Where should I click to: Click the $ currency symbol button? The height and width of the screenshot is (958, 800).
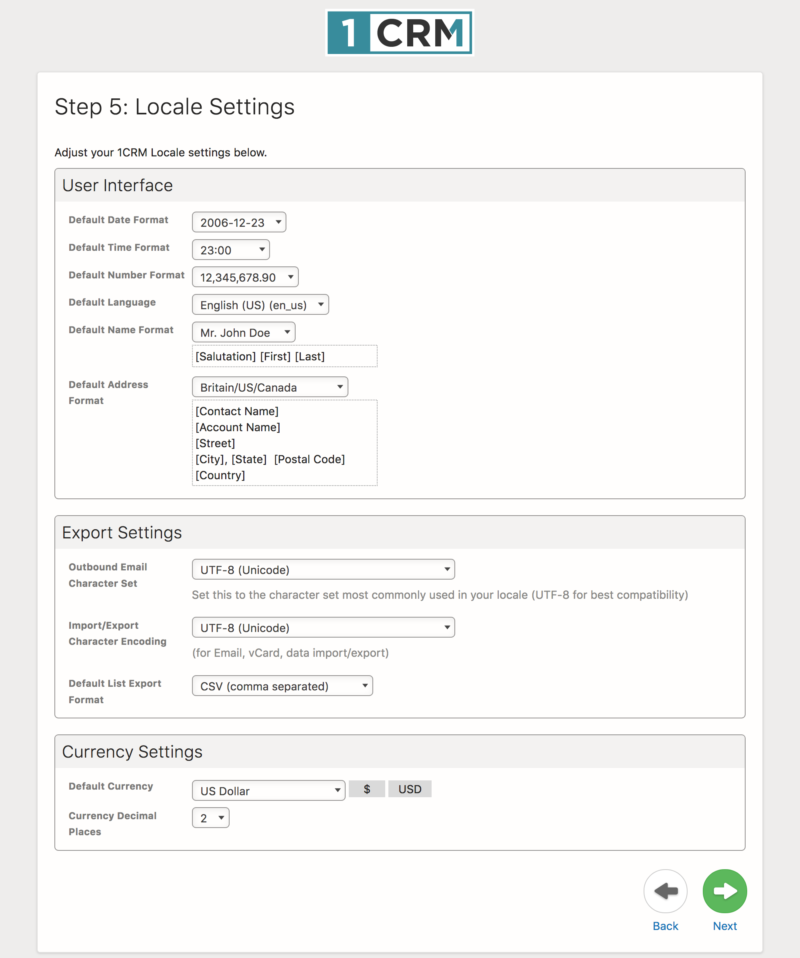(366, 788)
